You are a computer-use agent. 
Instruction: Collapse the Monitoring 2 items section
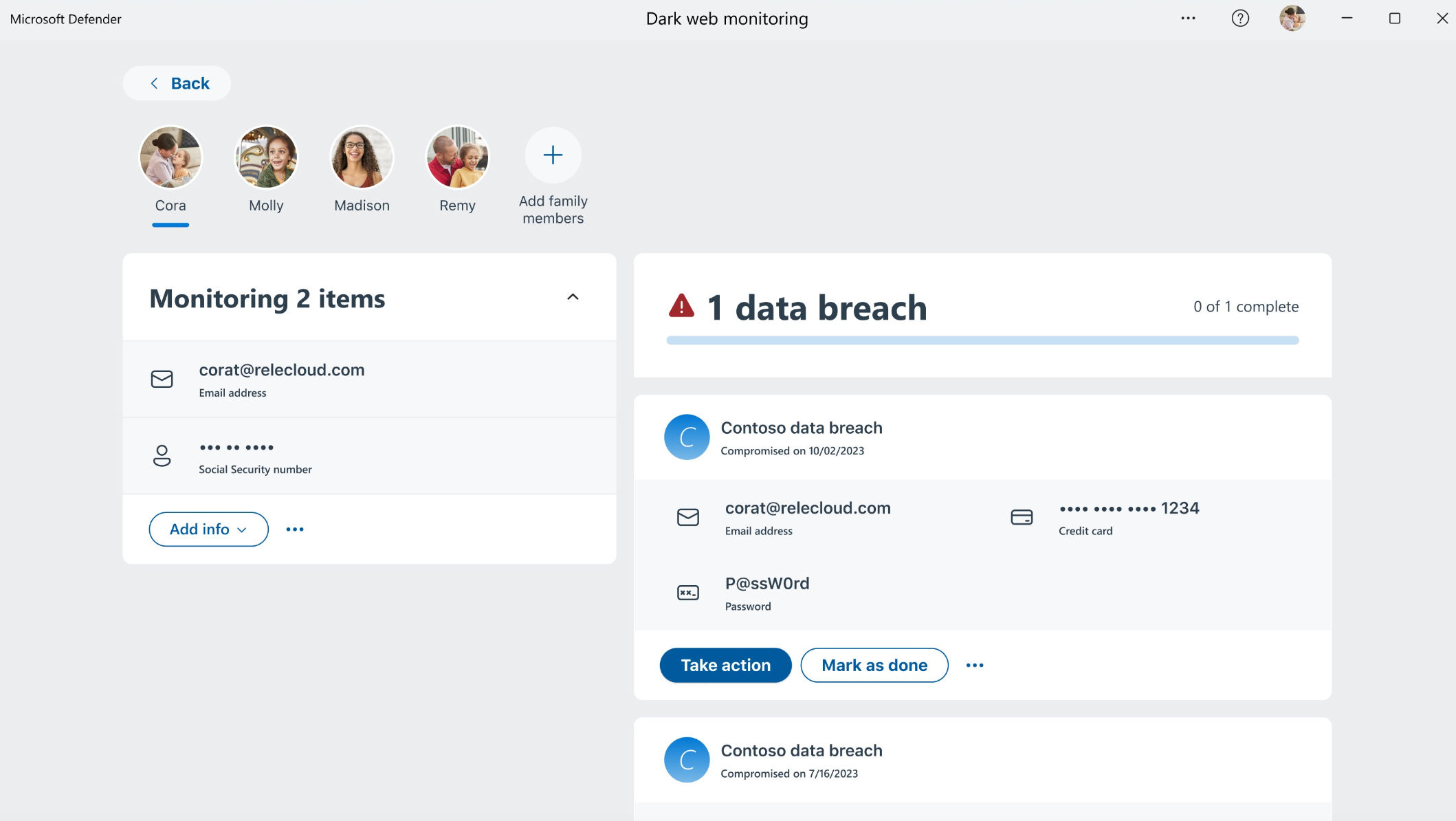coord(572,297)
